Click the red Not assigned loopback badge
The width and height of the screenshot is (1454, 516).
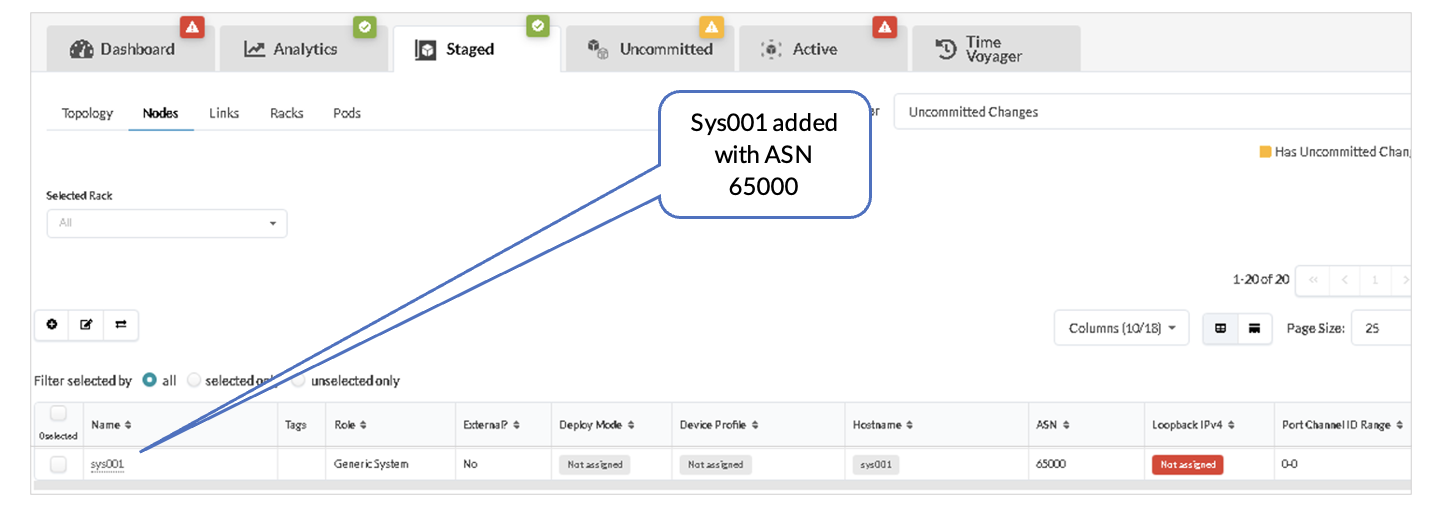(1187, 464)
